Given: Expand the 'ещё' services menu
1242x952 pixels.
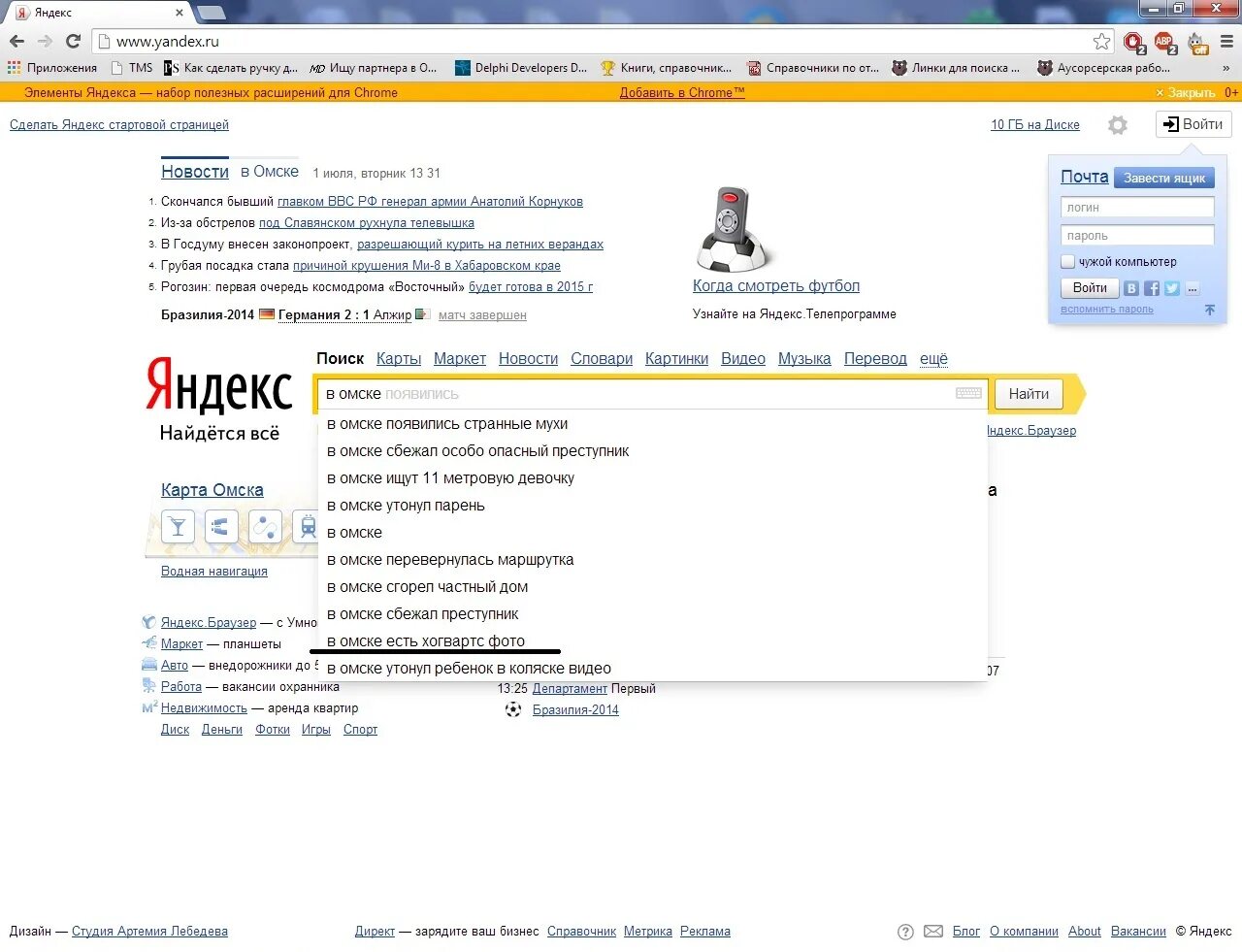Looking at the screenshot, I should click(x=933, y=359).
